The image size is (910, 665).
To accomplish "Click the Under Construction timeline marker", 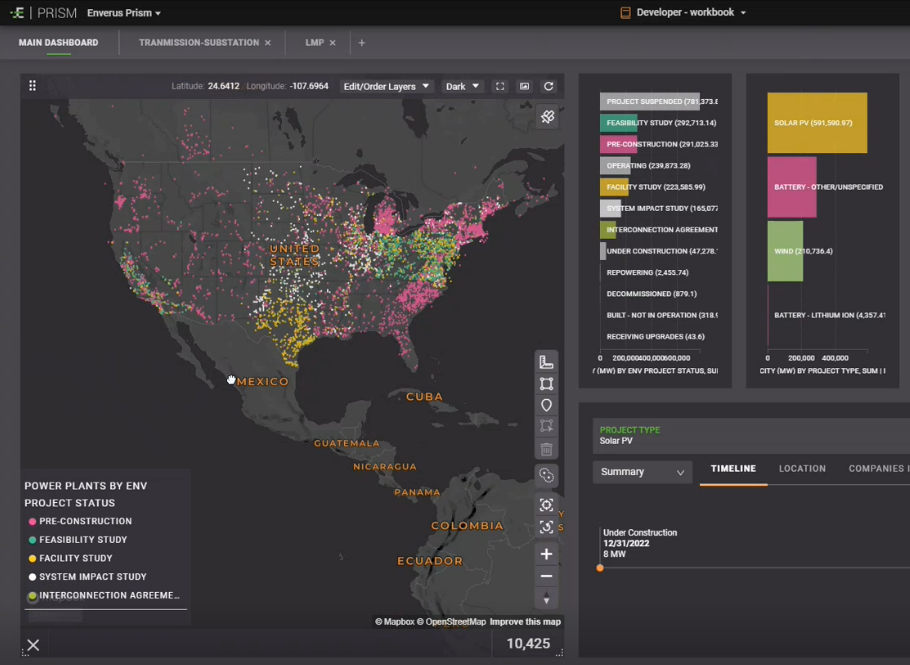I will pos(600,568).
